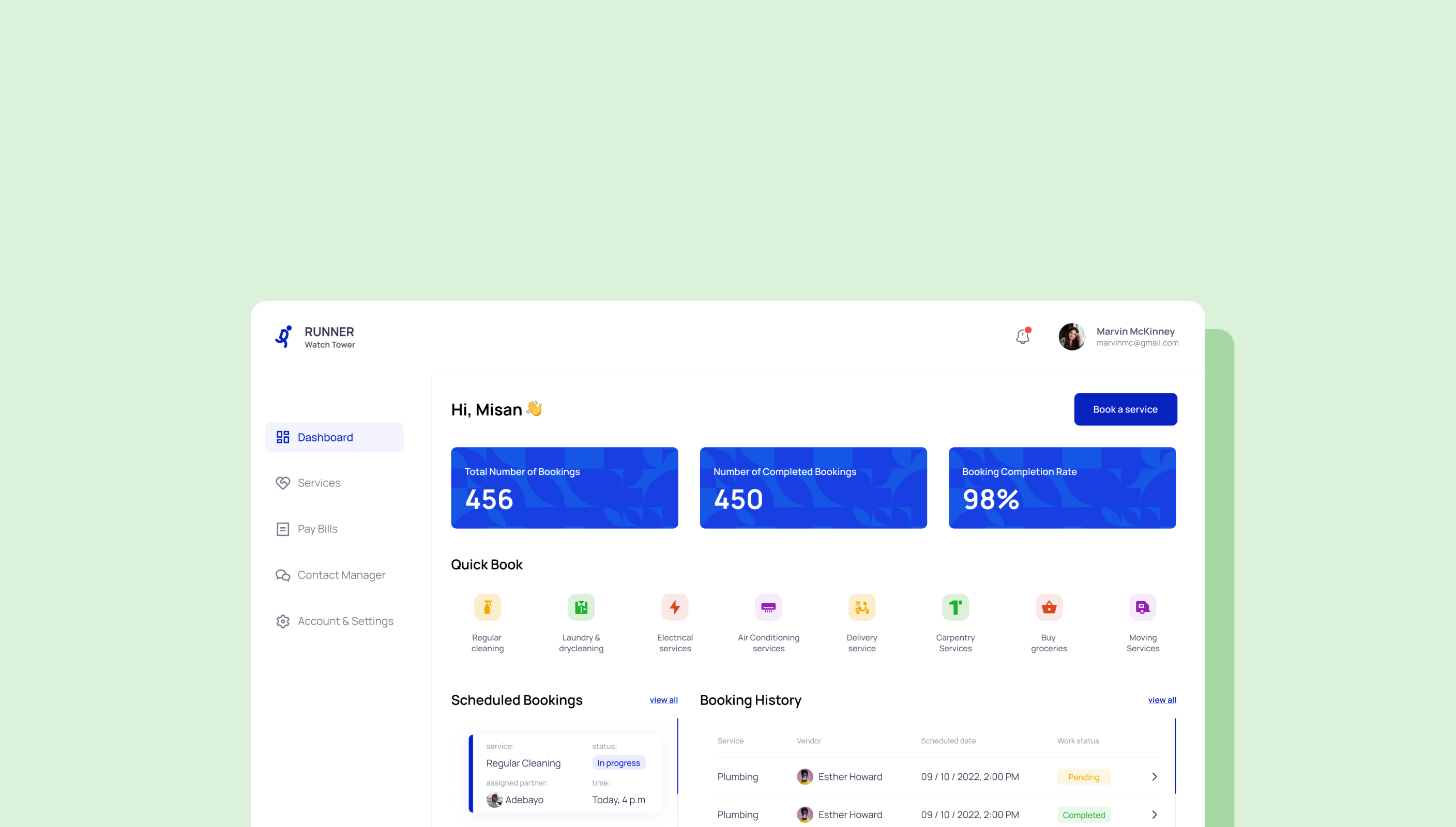Click the Services heart icon
Viewport: 1456px width, 827px height.
[282, 483]
